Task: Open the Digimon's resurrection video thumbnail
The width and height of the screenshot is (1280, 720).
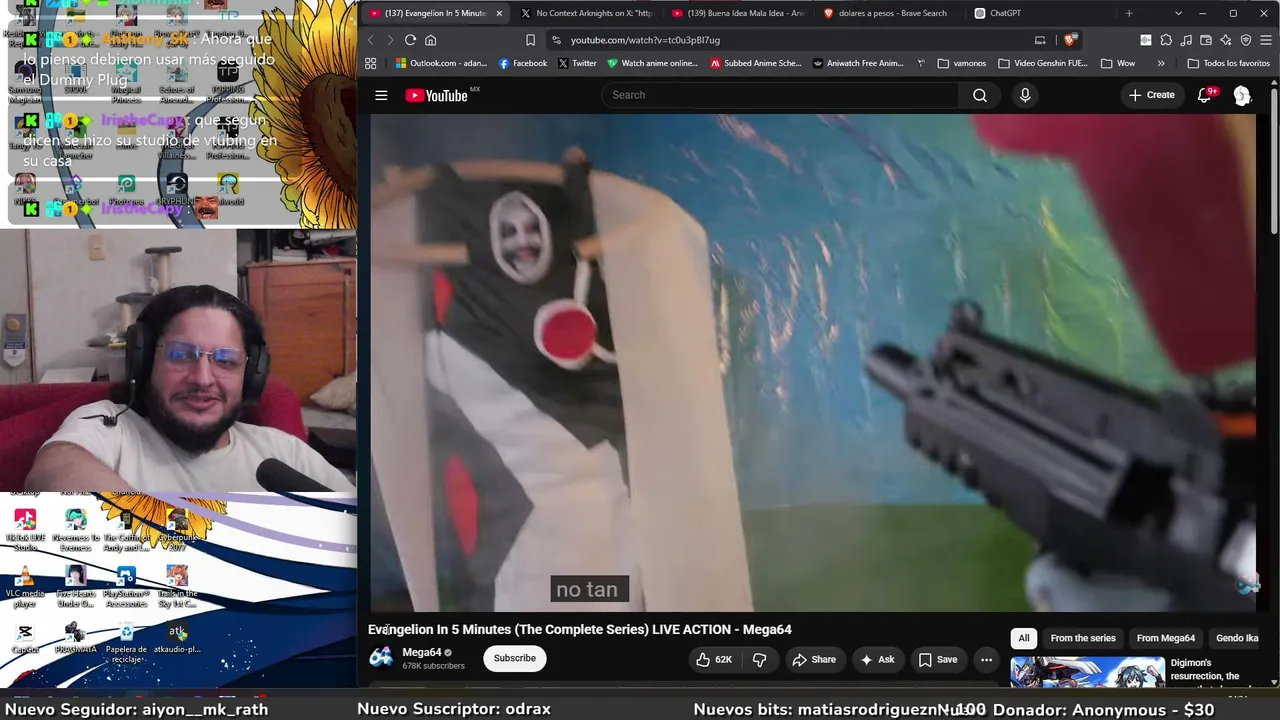Action: (1087, 672)
